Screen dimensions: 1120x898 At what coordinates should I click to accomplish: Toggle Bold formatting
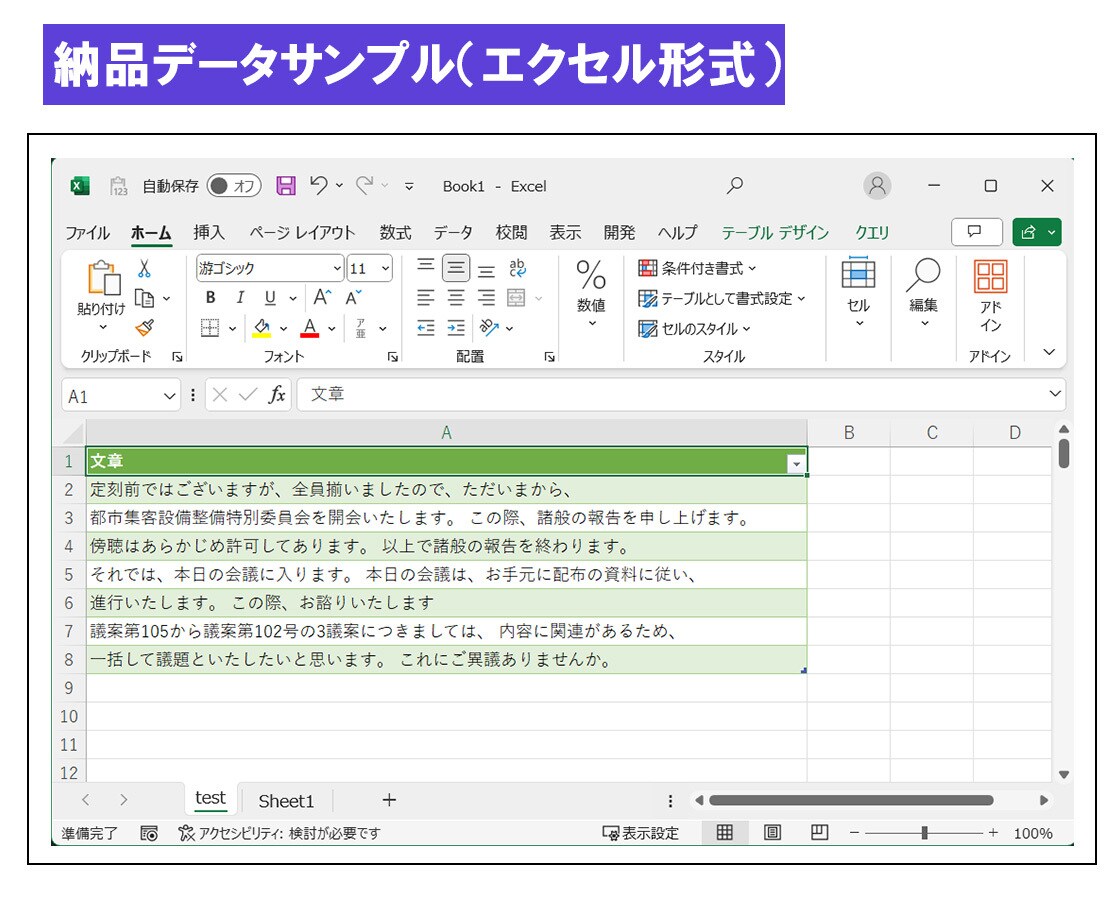coord(211,297)
